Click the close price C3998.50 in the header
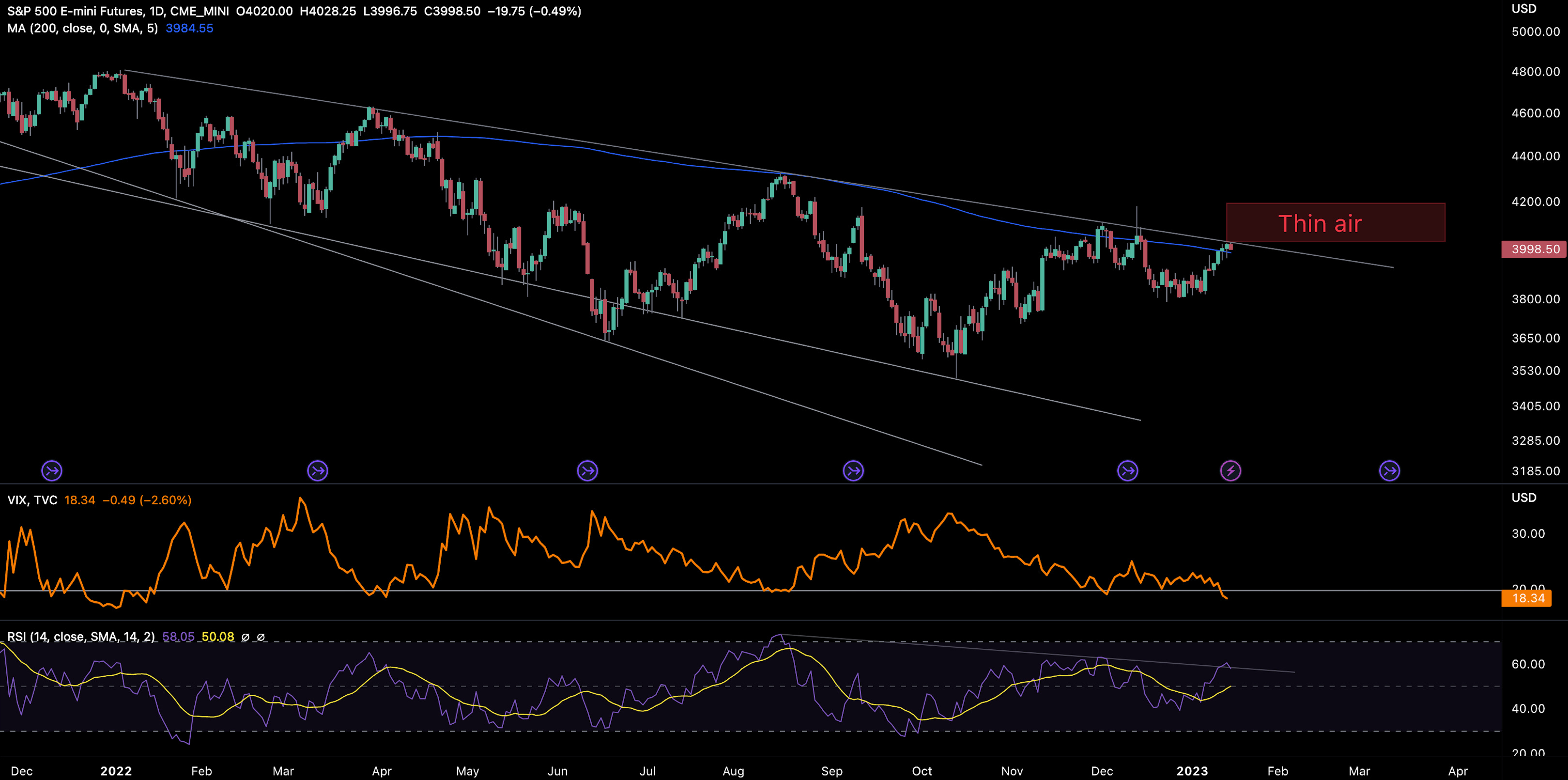 (x=452, y=11)
